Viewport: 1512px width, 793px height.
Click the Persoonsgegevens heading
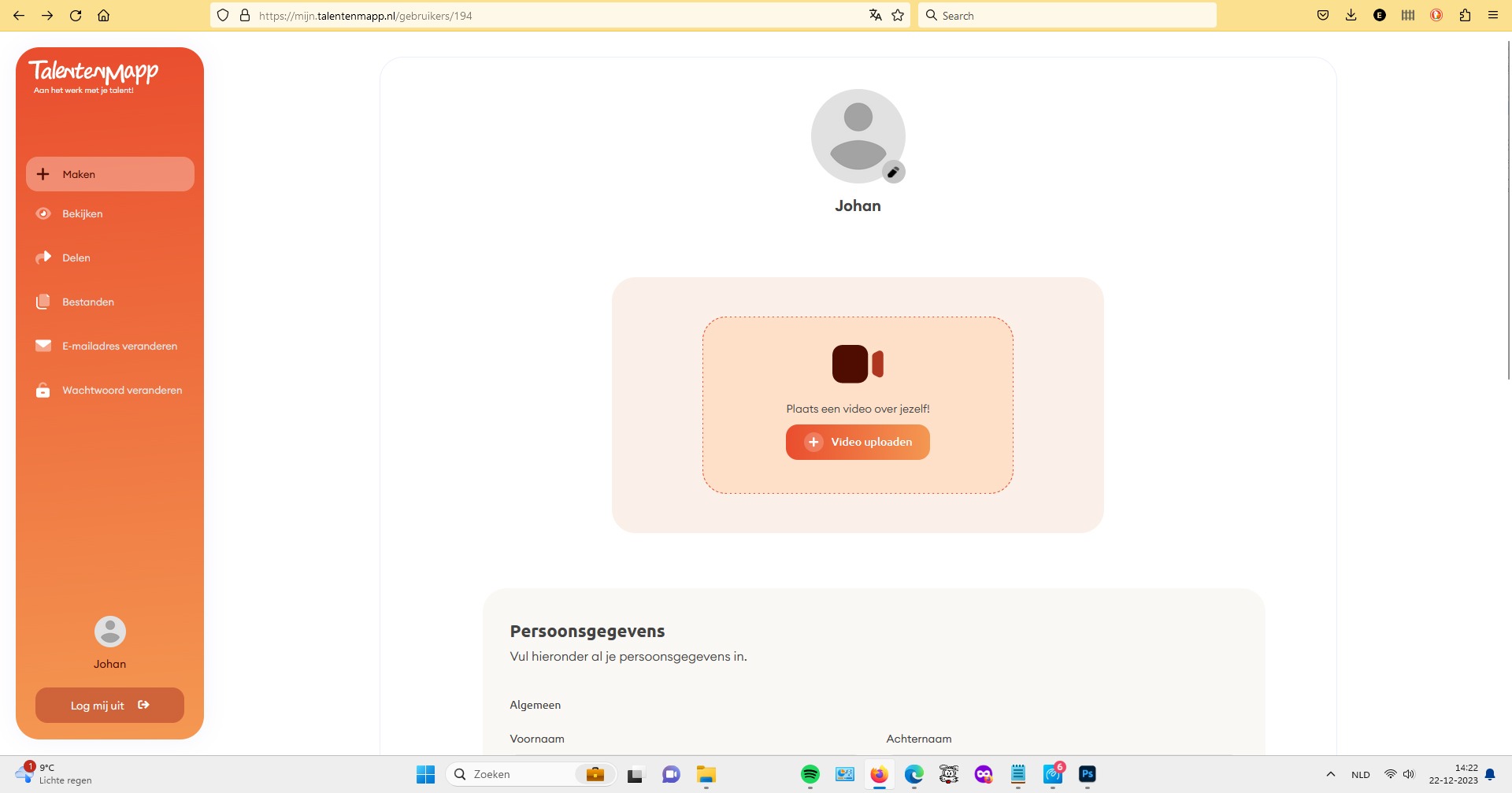click(587, 631)
